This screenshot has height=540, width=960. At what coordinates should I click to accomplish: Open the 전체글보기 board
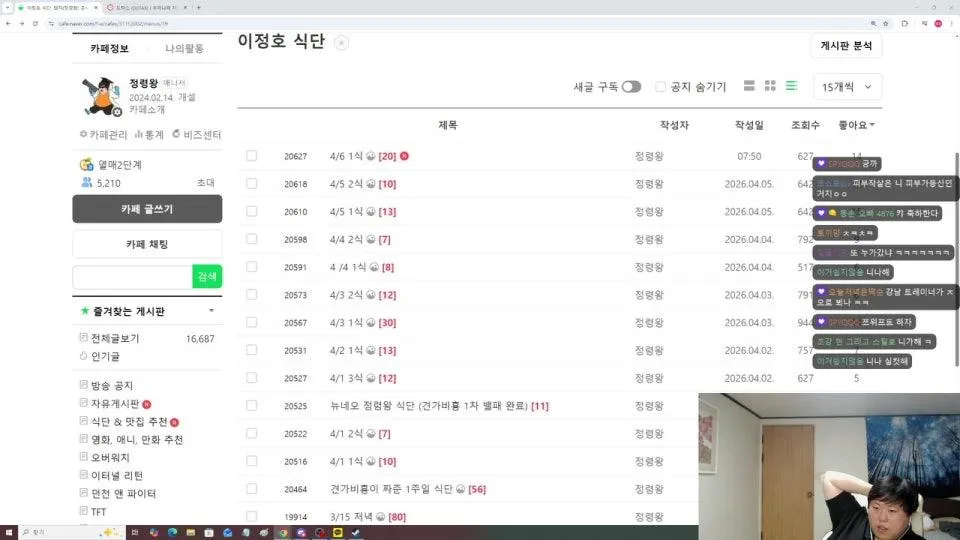point(115,338)
